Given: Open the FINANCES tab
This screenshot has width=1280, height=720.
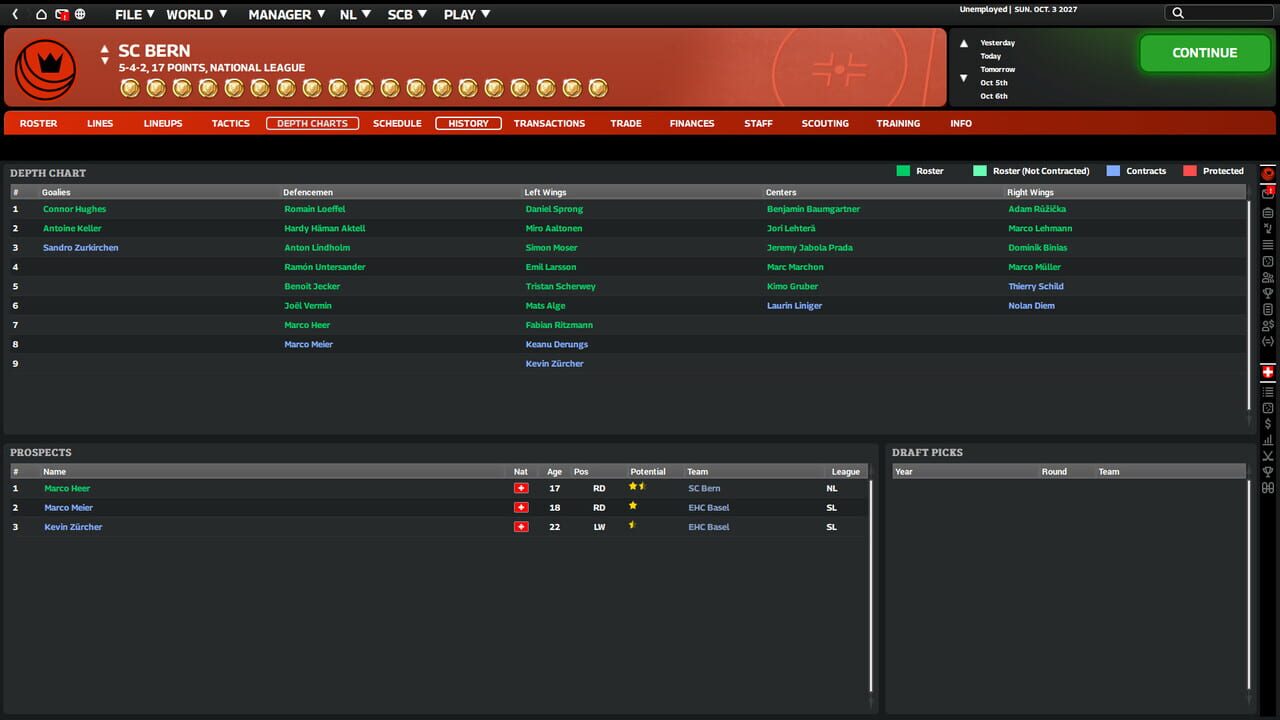Looking at the screenshot, I should click(x=691, y=123).
